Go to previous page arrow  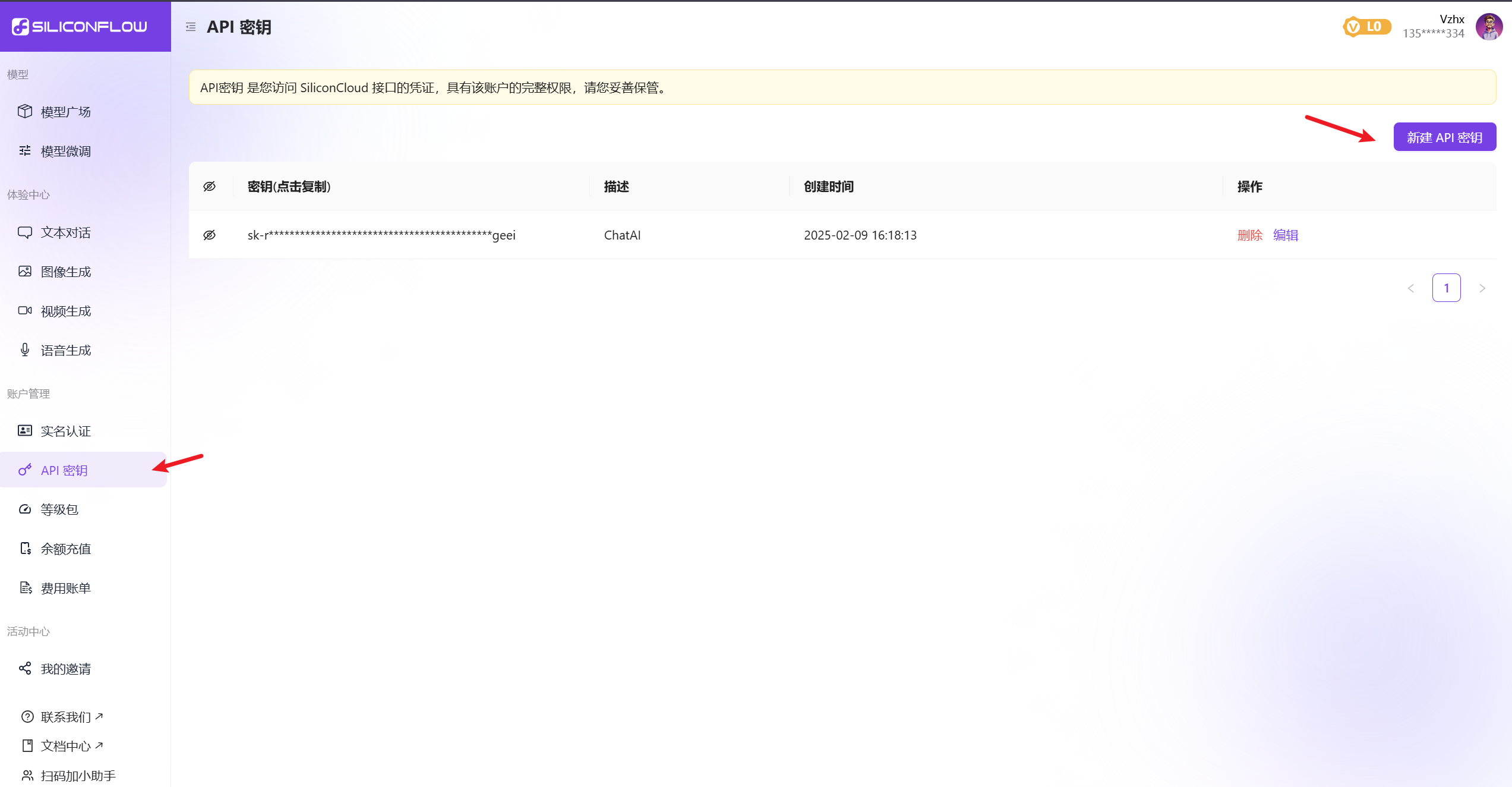click(x=1410, y=288)
